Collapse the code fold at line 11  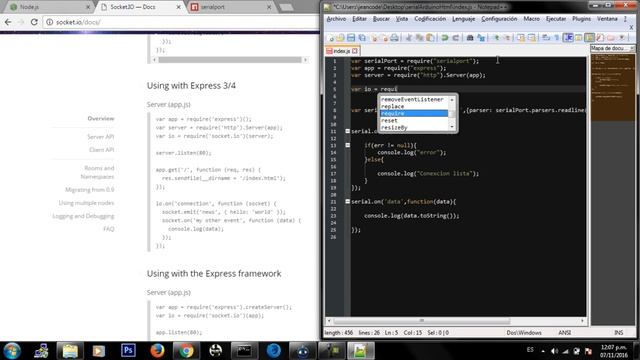(347, 131)
